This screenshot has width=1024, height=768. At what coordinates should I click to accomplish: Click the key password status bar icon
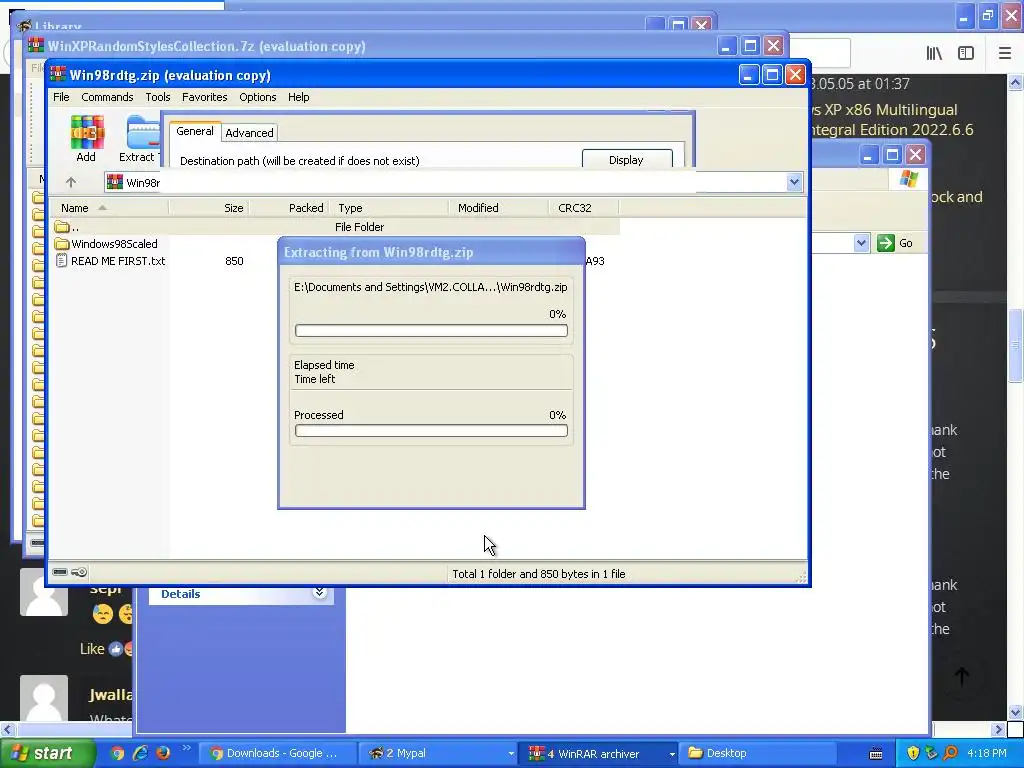pos(79,572)
